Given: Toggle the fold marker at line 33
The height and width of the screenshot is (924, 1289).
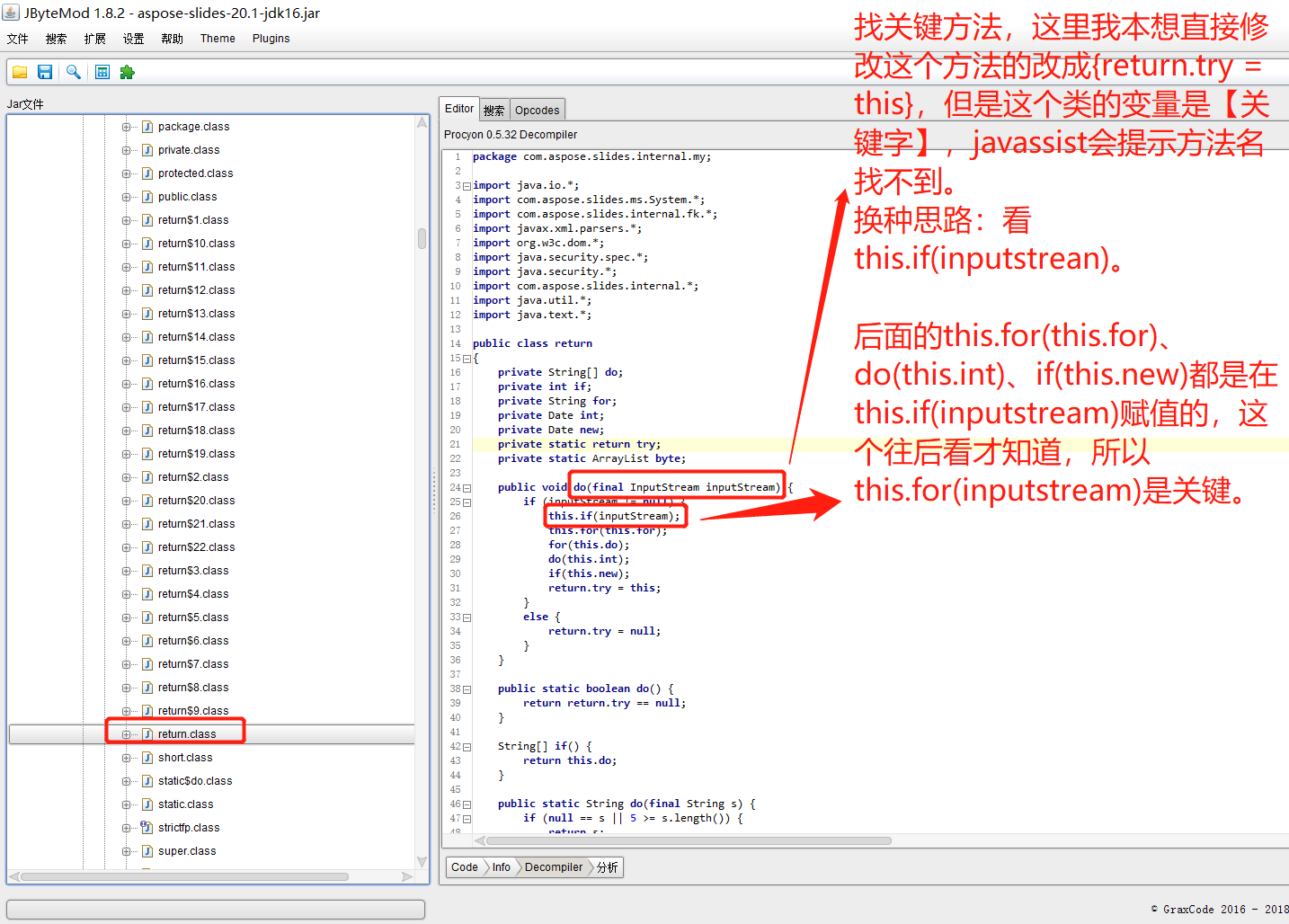Looking at the screenshot, I should [467, 617].
